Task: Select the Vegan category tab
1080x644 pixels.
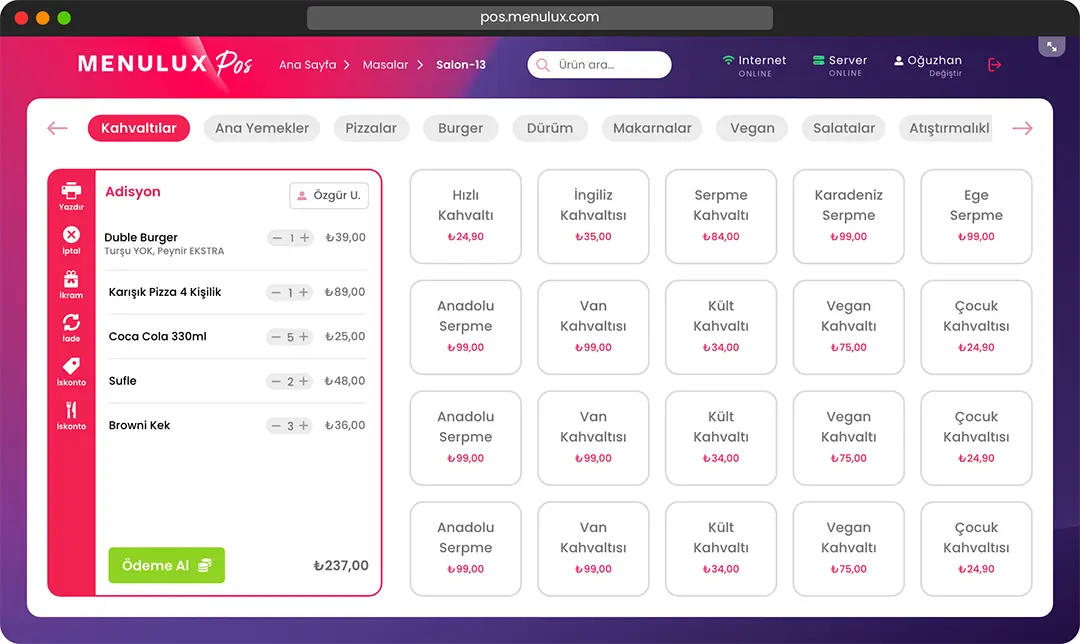Action: click(x=752, y=128)
